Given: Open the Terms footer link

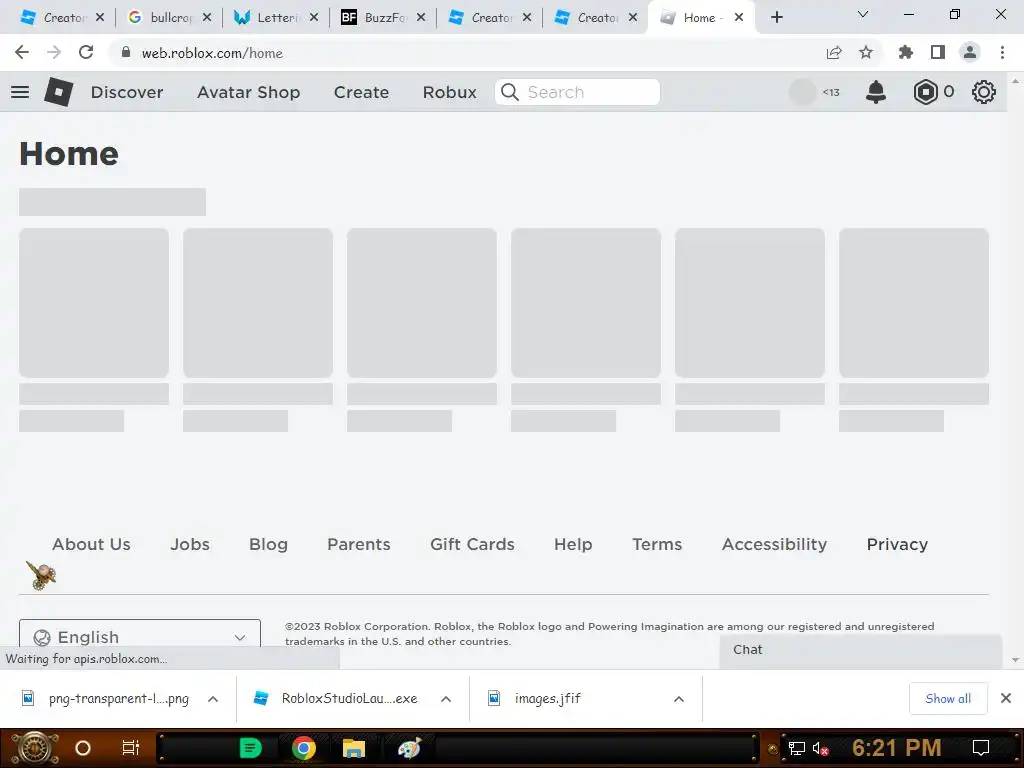Looking at the screenshot, I should click(x=657, y=544).
